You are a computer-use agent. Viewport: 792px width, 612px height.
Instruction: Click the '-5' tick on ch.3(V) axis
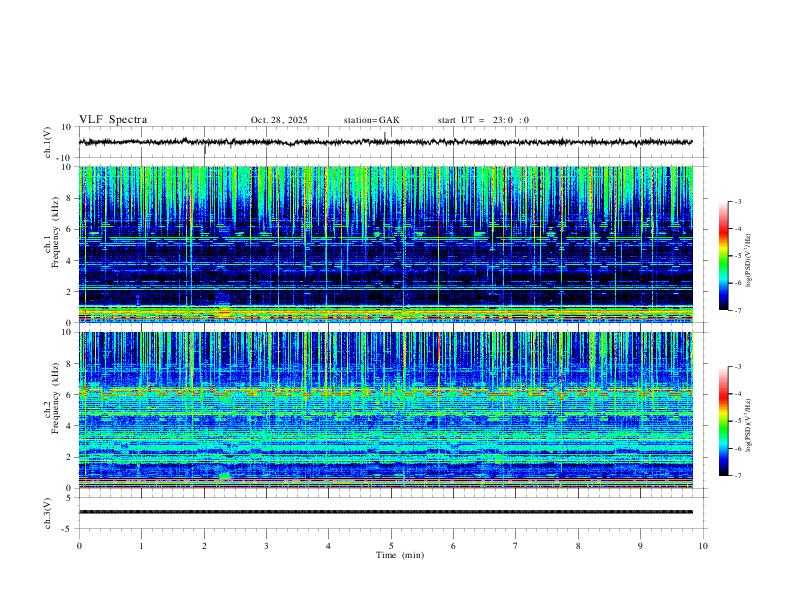tap(68, 529)
